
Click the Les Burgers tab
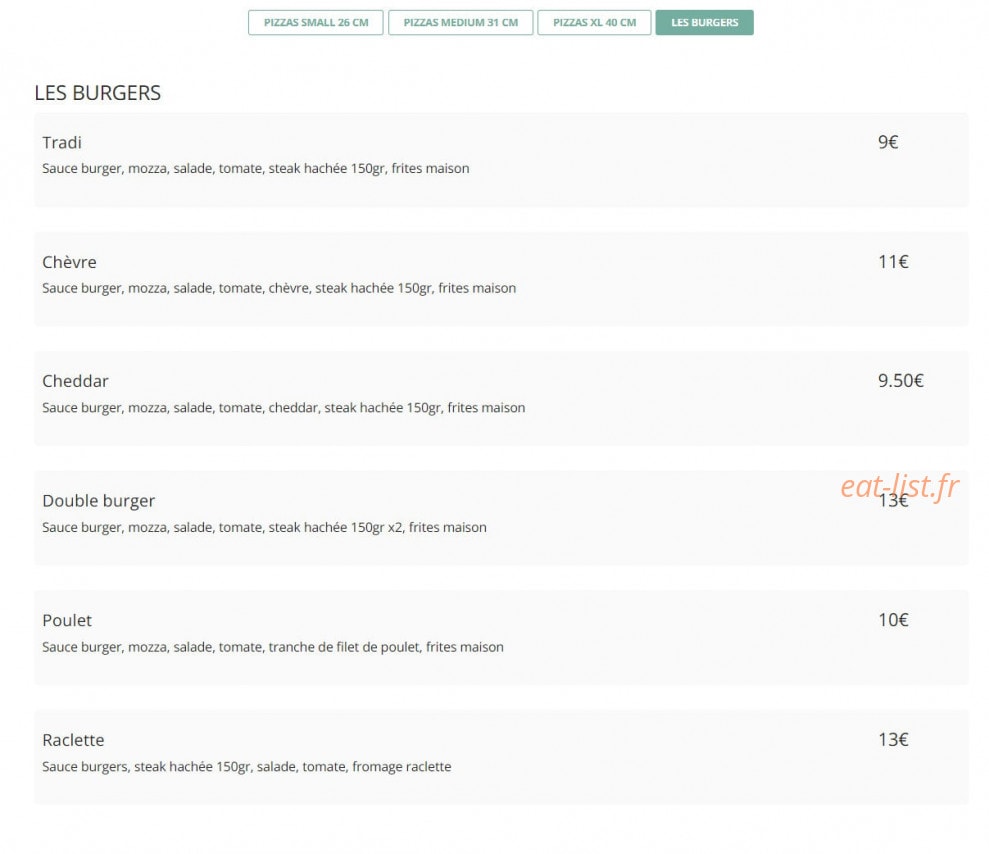point(705,23)
